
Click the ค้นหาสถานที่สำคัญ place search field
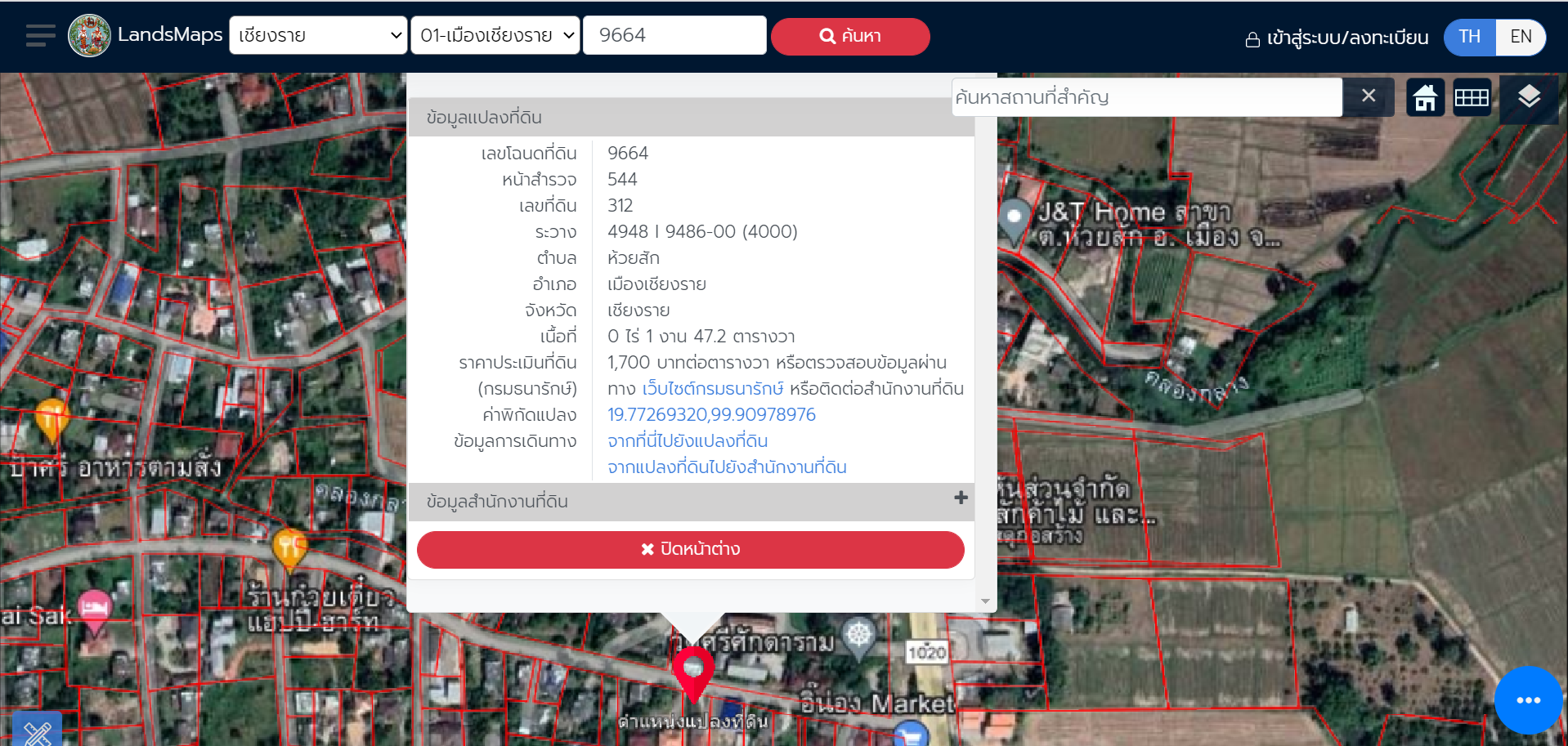point(1146,97)
